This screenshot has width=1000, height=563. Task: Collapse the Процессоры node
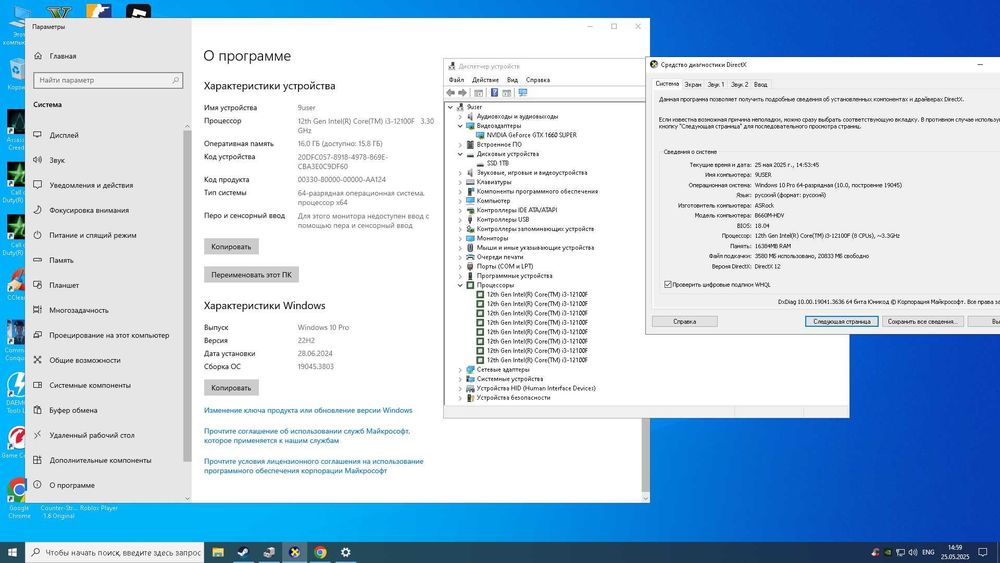pos(460,285)
